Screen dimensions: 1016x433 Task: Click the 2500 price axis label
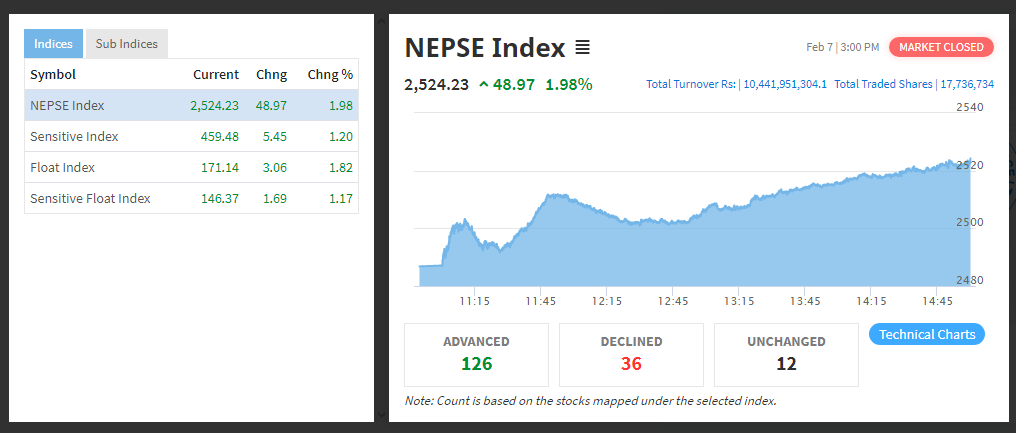coord(970,222)
